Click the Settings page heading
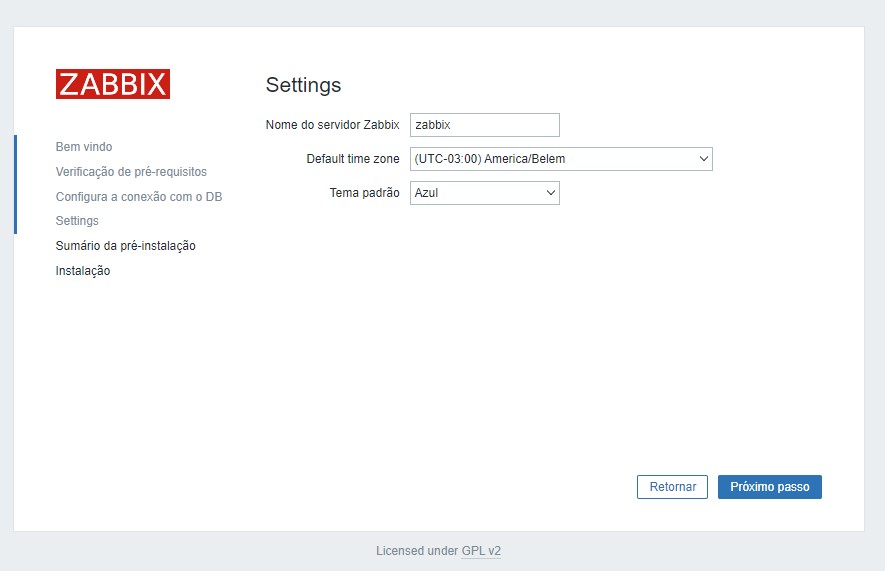The width and height of the screenshot is (885, 571). (x=303, y=85)
